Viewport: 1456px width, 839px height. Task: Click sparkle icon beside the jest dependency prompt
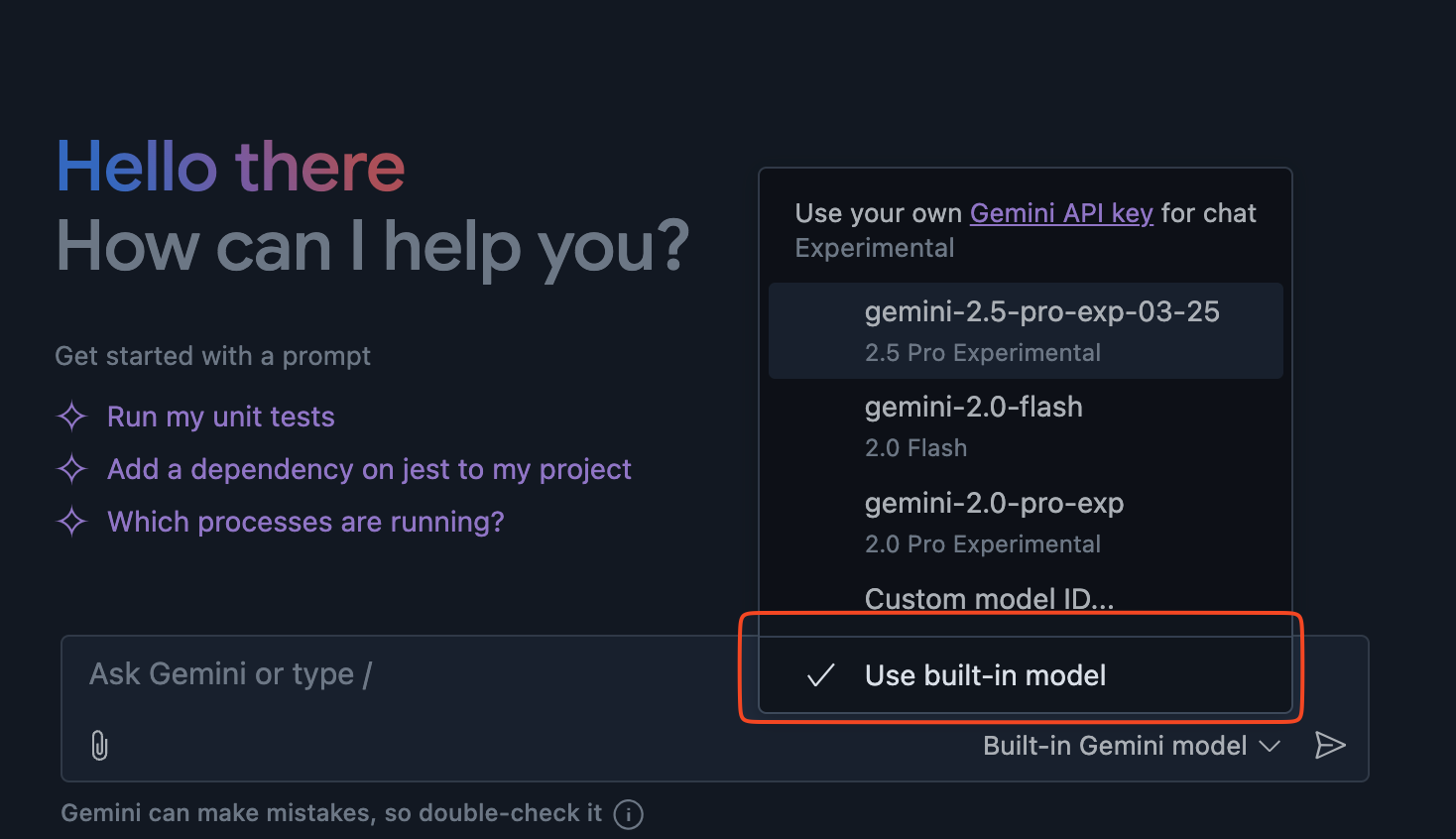(71, 469)
